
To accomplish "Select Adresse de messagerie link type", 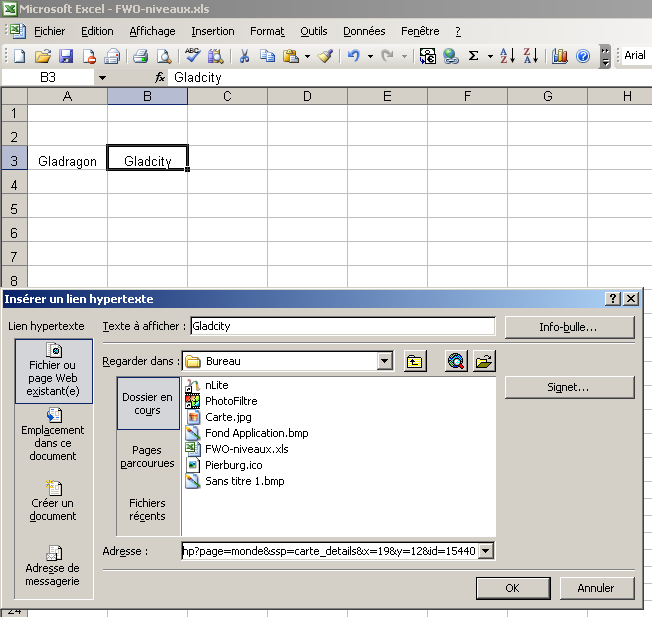I will click(53, 566).
